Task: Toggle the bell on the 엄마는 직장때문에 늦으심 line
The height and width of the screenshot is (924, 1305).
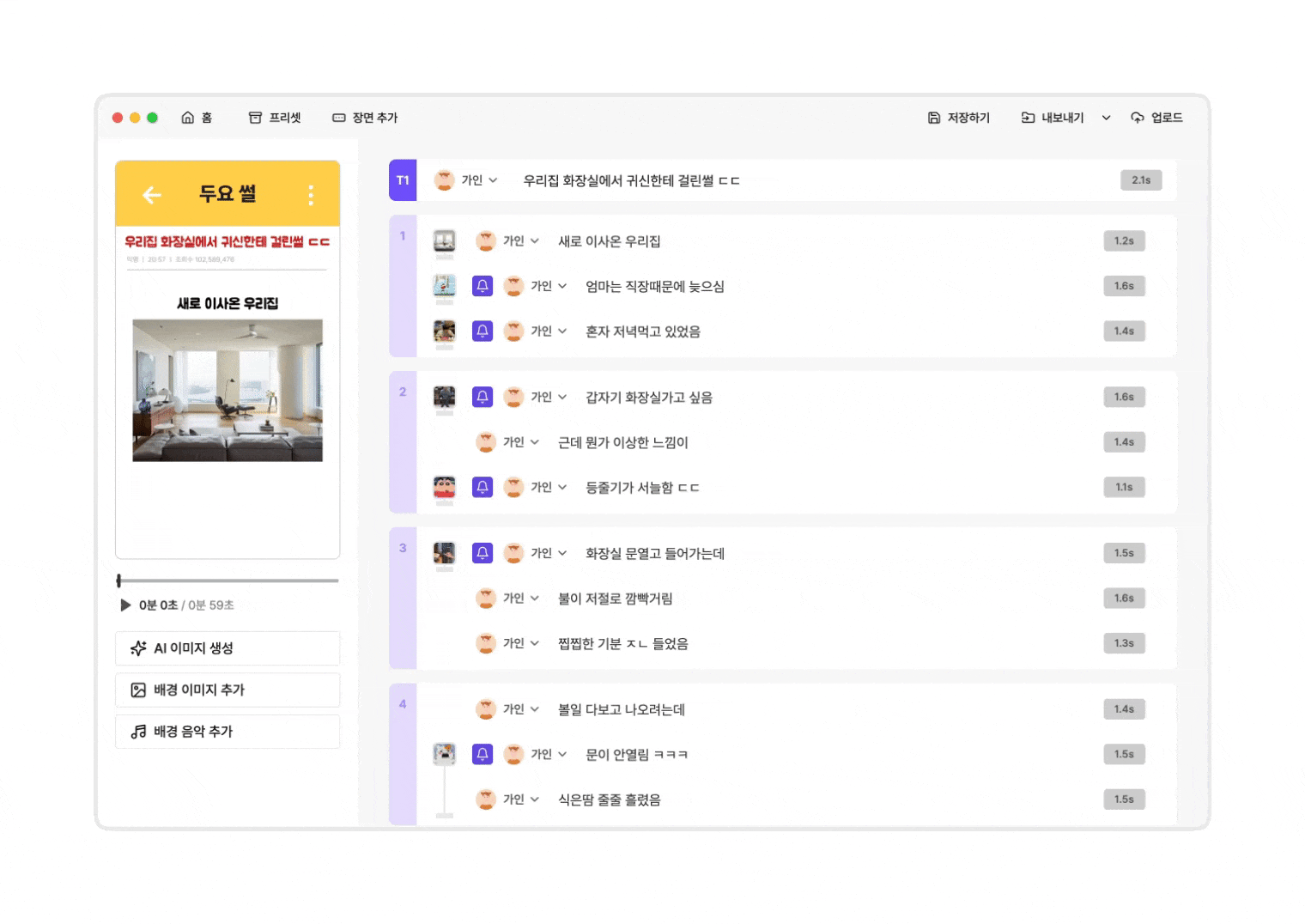Action: click(x=483, y=286)
